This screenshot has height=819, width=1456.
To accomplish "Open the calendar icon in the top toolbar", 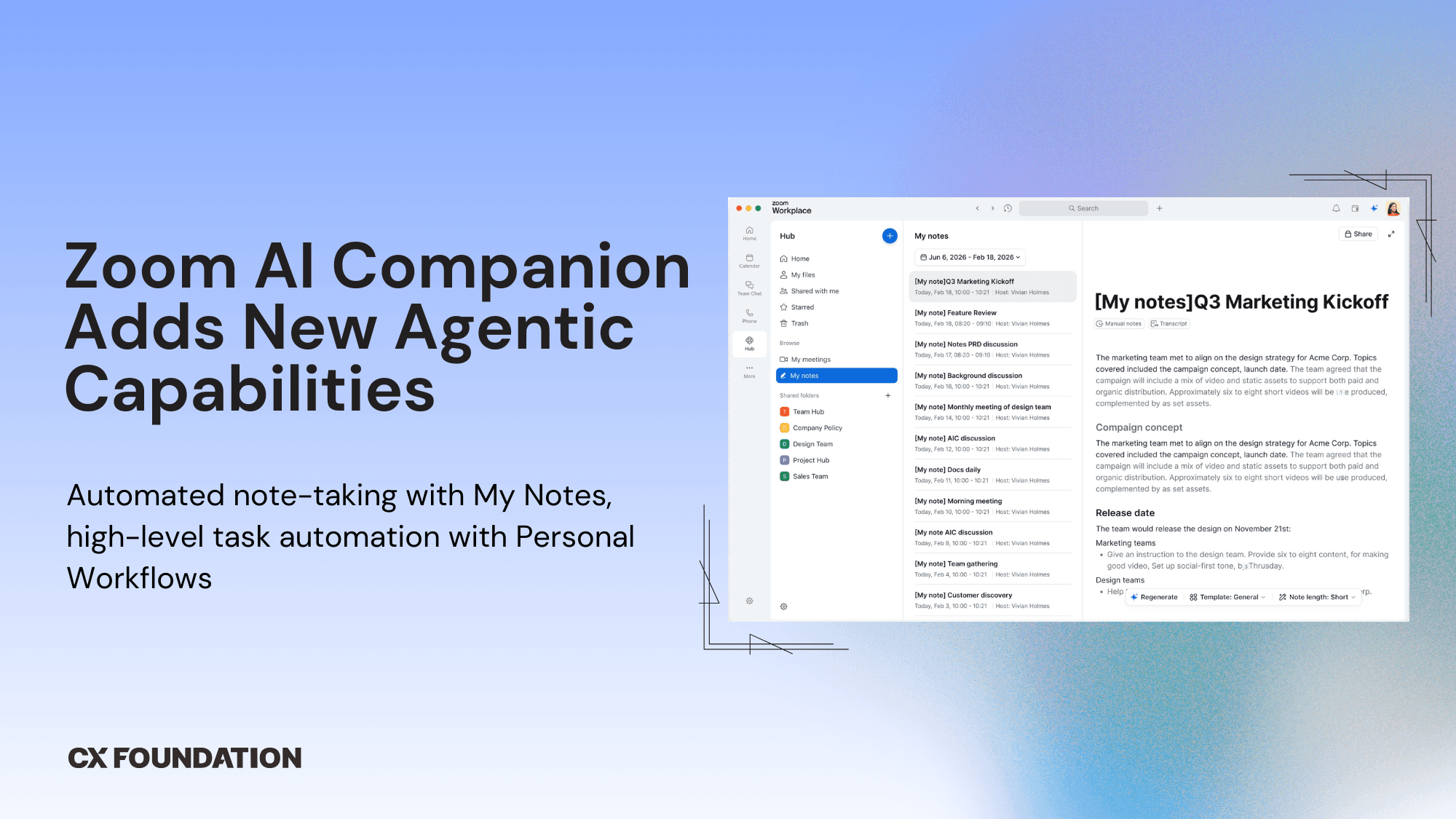I will tap(1355, 207).
